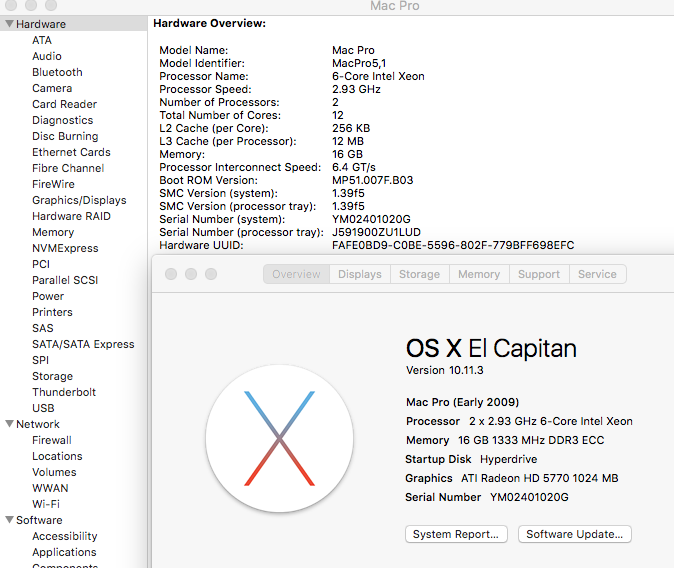Collapse the Software section triangle
674x568 pixels.
click(9, 519)
